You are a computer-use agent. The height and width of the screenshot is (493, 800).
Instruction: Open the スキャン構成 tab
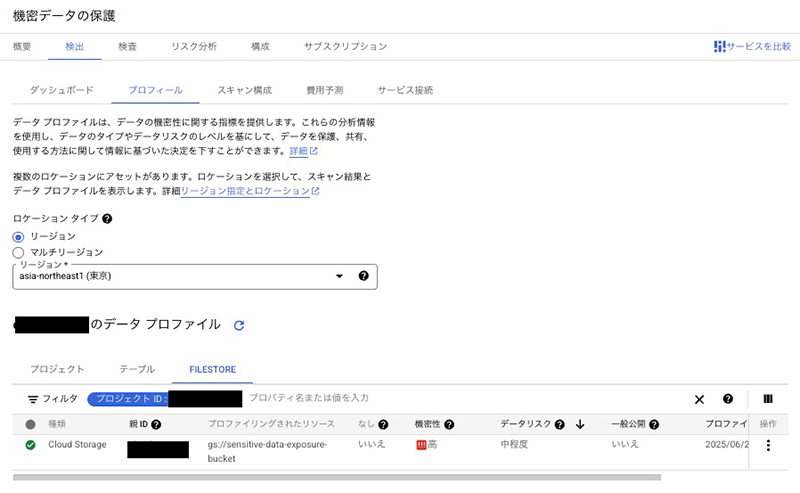coord(244,90)
